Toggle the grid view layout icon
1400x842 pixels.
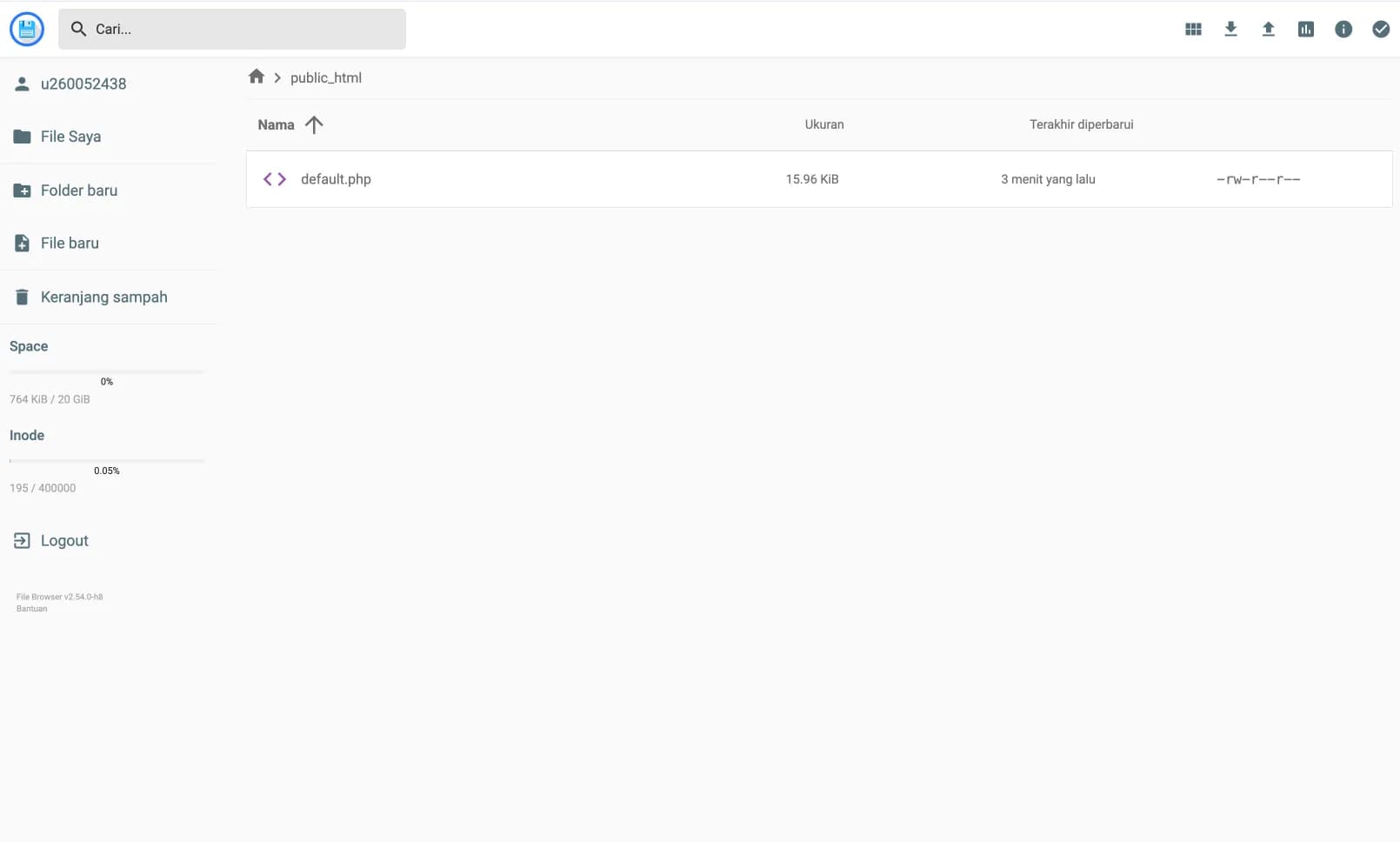pos(1193,30)
